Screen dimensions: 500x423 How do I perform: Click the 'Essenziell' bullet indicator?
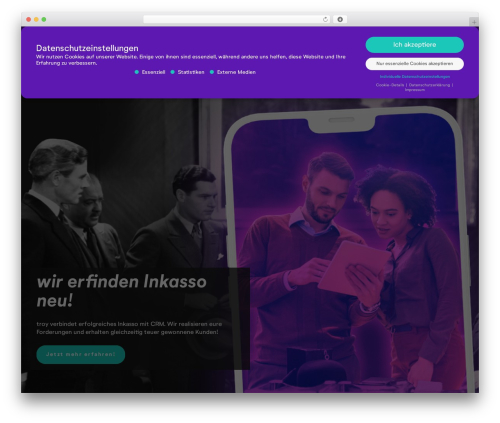136,72
